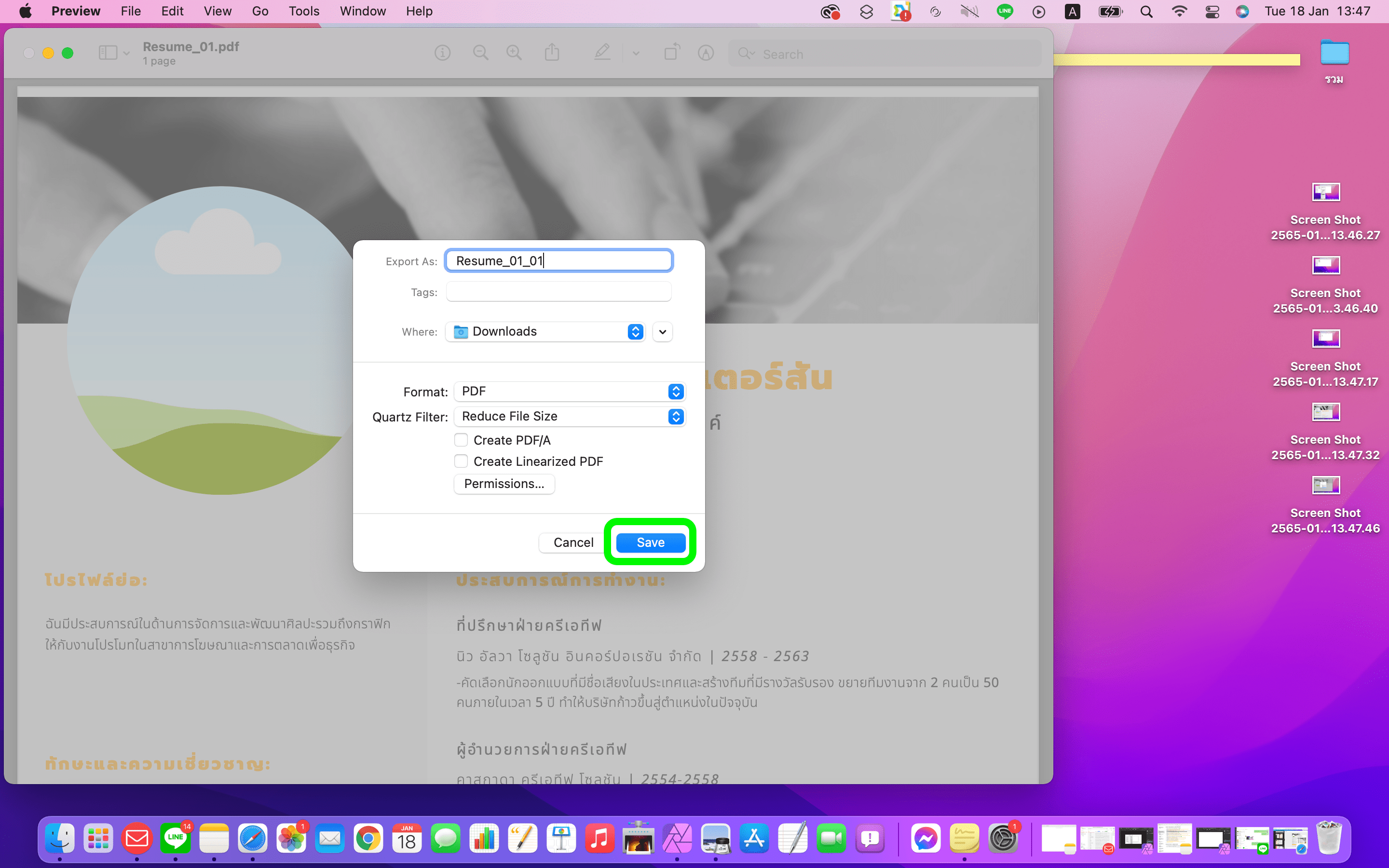Click the Save button
This screenshot has height=868, width=1389.
pyautogui.click(x=650, y=542)
